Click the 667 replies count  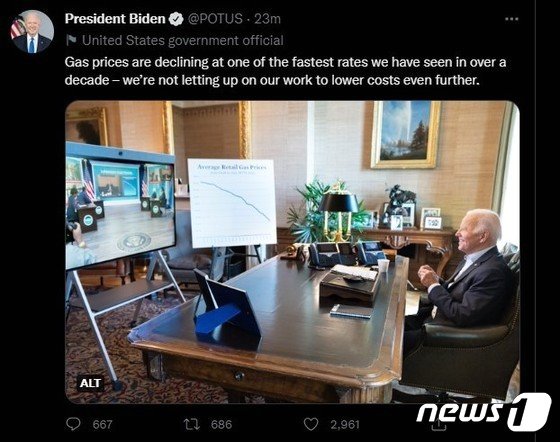point(102,425)
